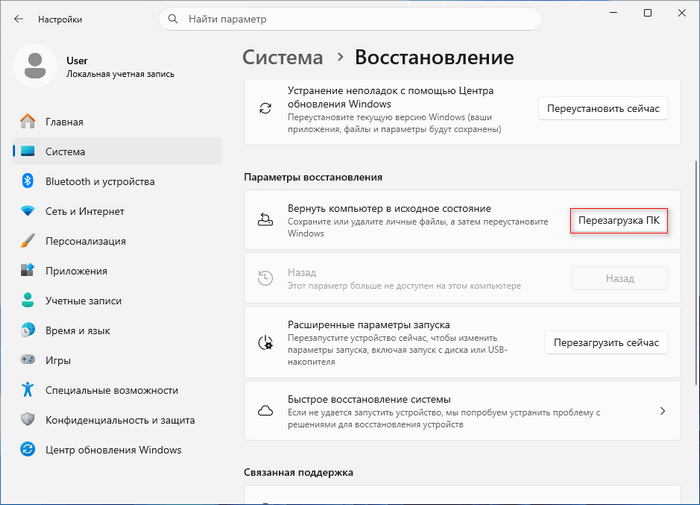Open the Персонализация section
Viewport: 700px width, 505px height.
pos(117,241)
